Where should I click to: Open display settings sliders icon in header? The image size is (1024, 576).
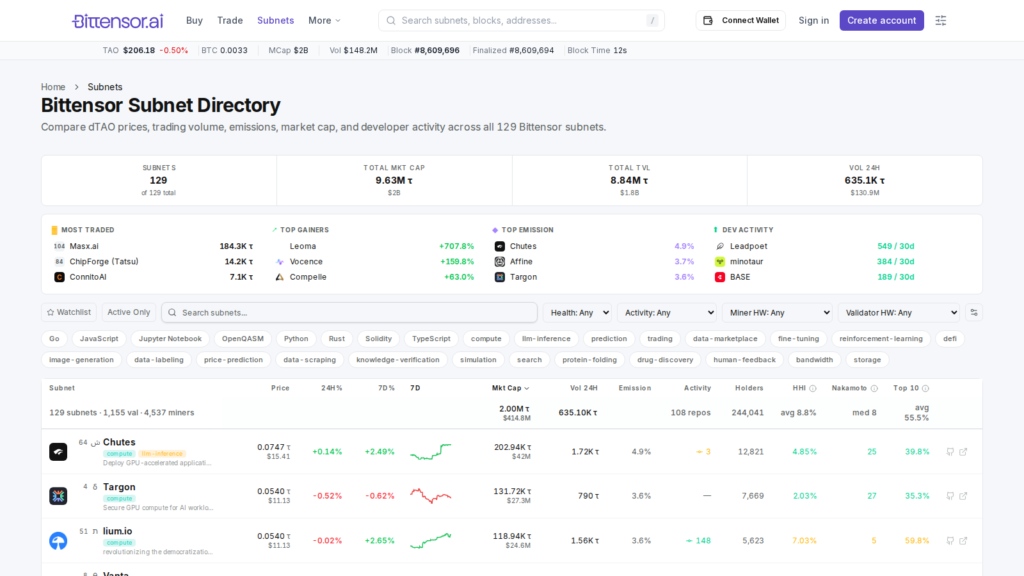(x=940, y=20)
